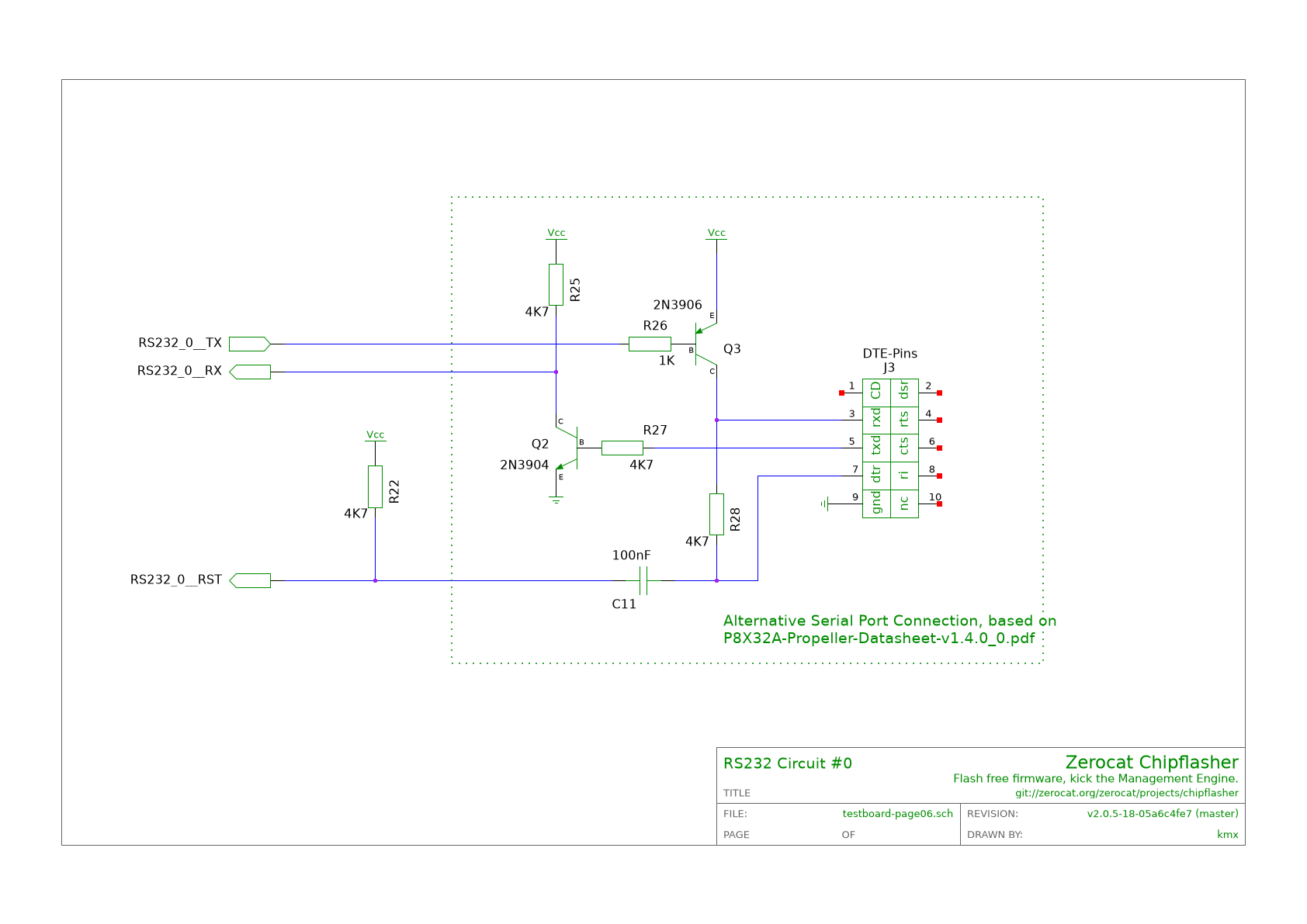Image resolution: width=1307 pixels, height=924 pixels.
Task: Select the RS232_0__RST port symbol
Action: pos(249,580)
